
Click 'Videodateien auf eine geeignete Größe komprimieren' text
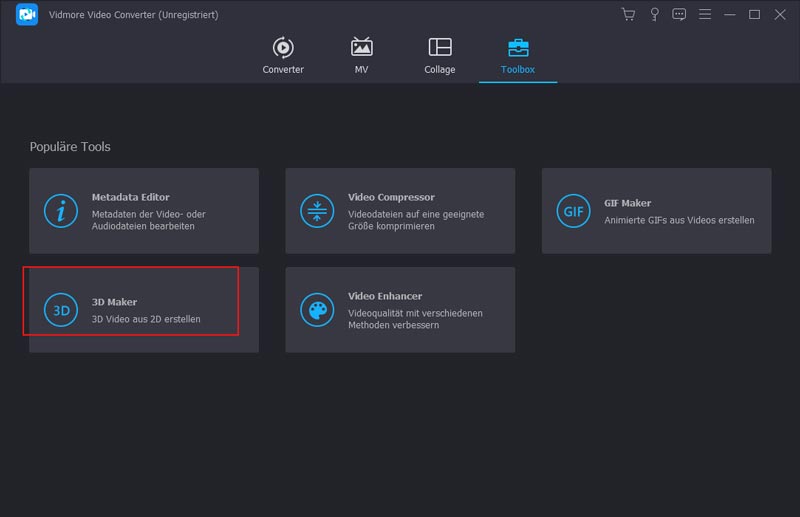click(416, 220)
